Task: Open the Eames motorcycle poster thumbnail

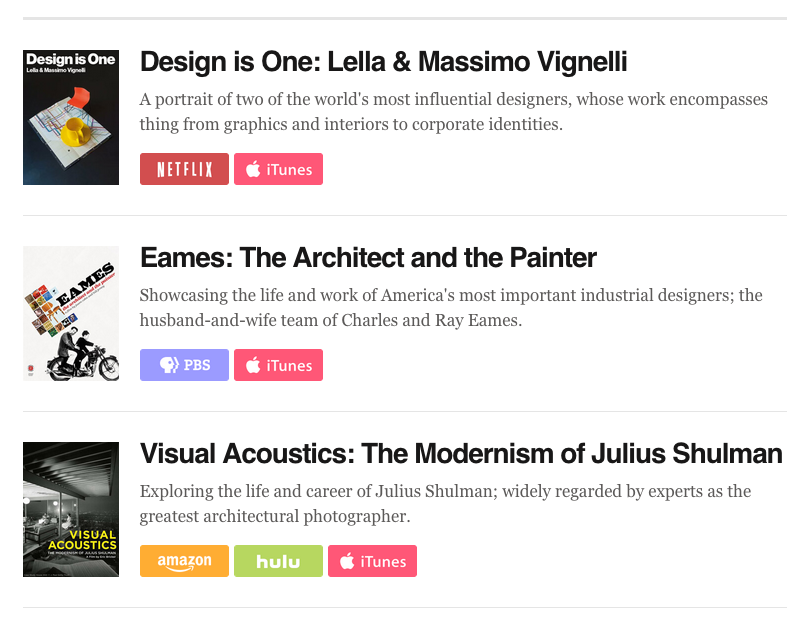Action: coord(71,313)
